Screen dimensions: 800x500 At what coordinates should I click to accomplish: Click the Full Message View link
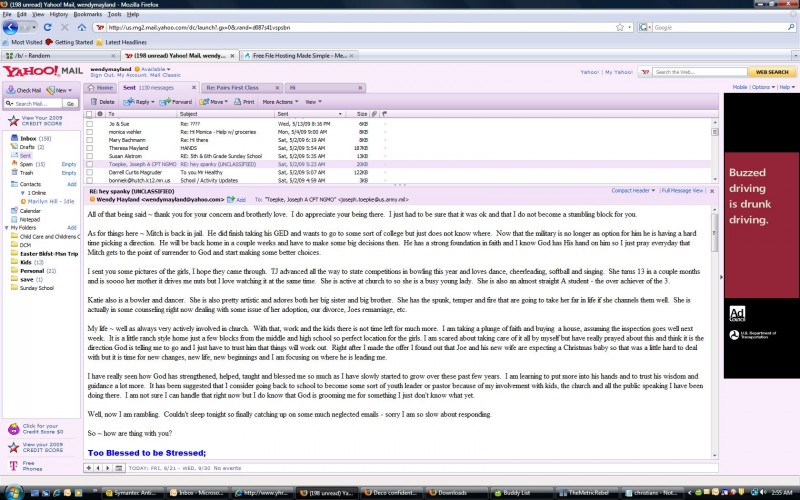[x=682, y=190]
